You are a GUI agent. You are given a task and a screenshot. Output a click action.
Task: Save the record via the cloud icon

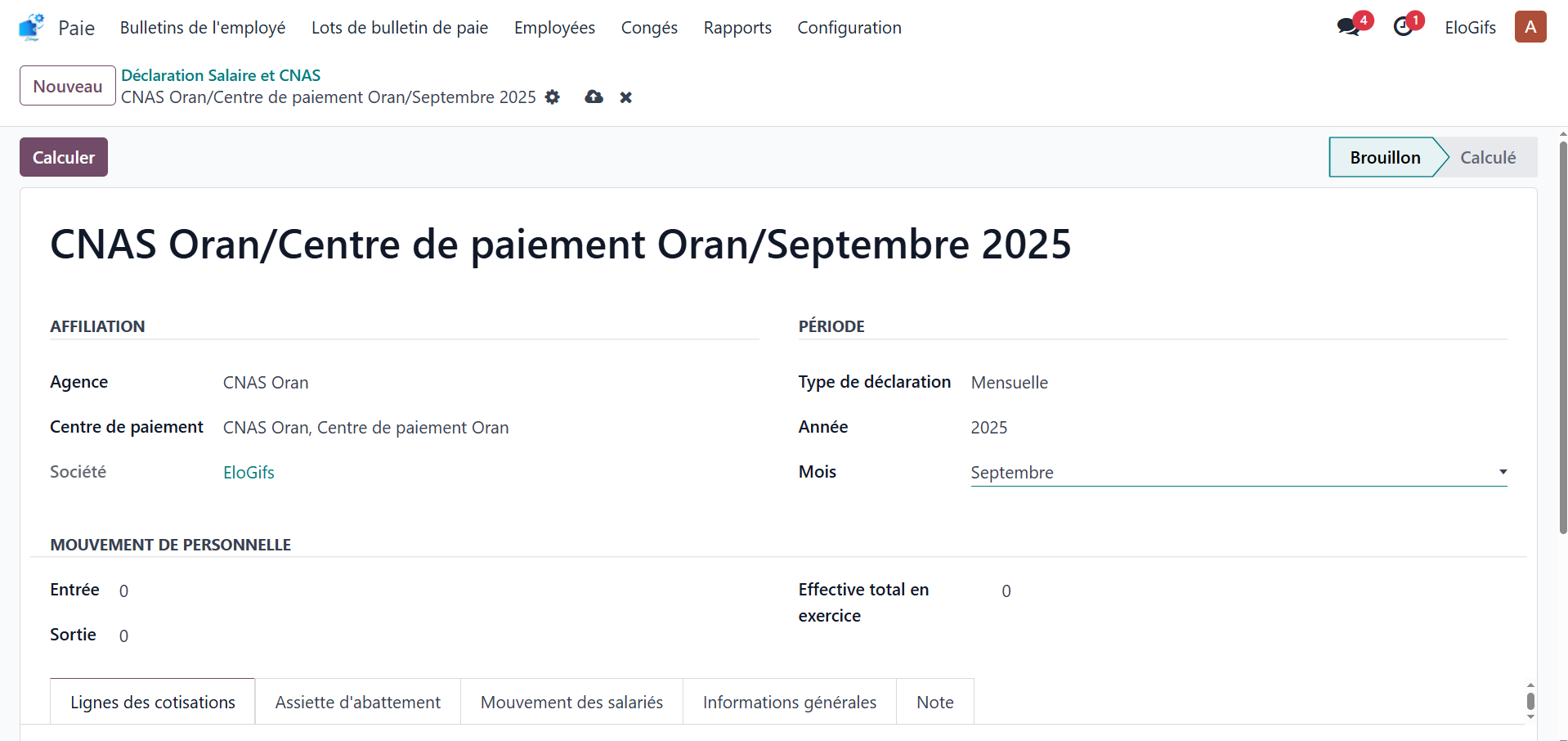[594, 97]
